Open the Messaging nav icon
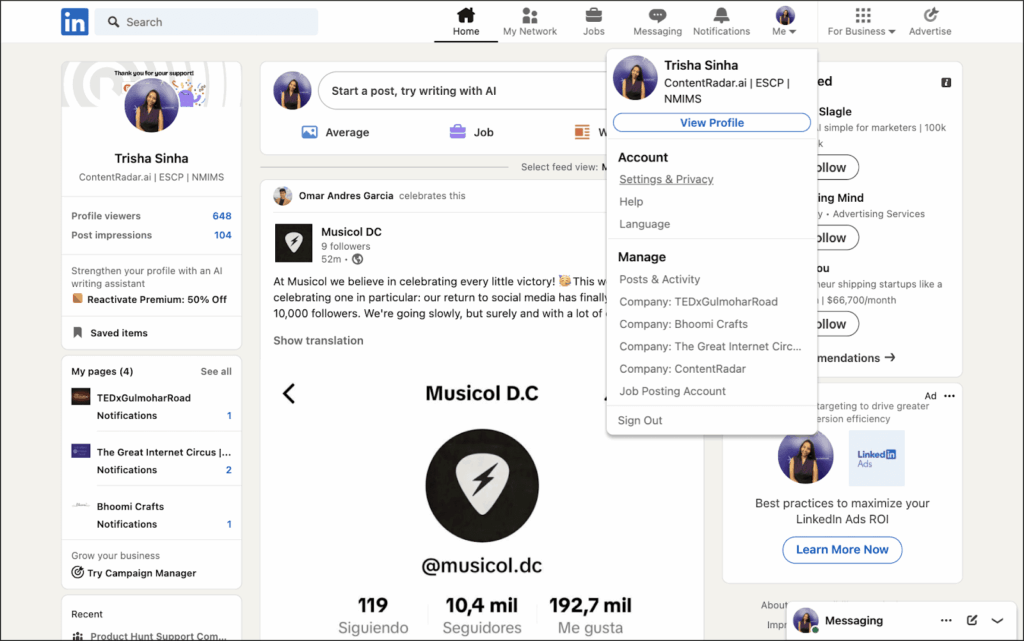 [657, 16]
